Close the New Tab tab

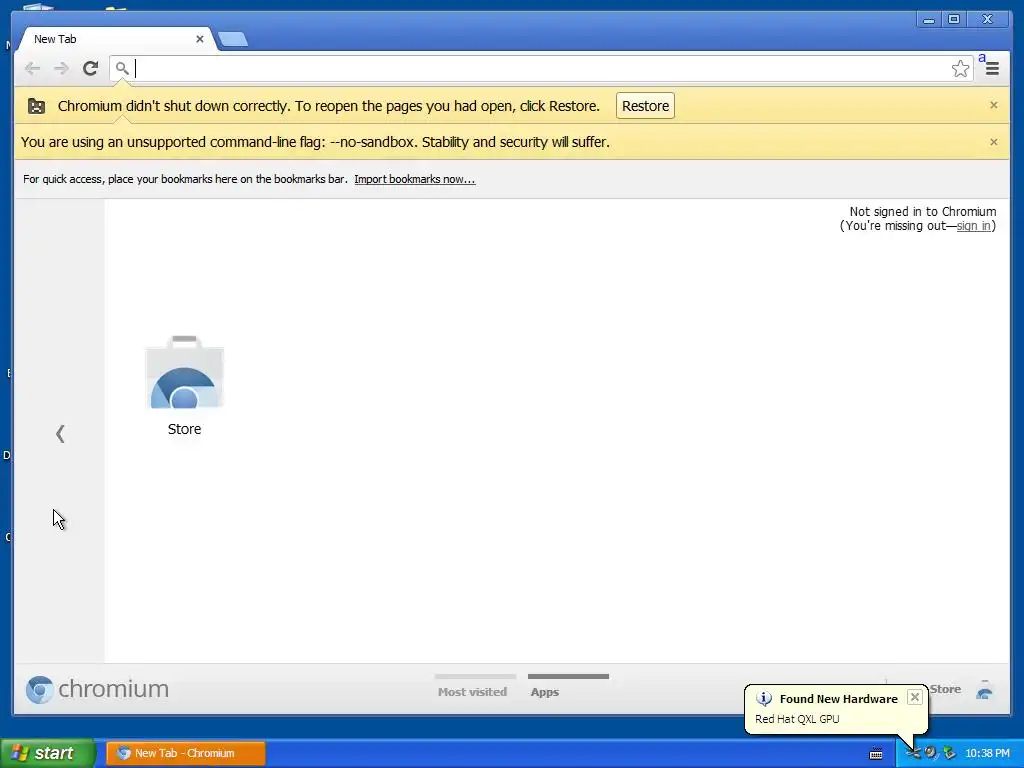tap(200, 39)
